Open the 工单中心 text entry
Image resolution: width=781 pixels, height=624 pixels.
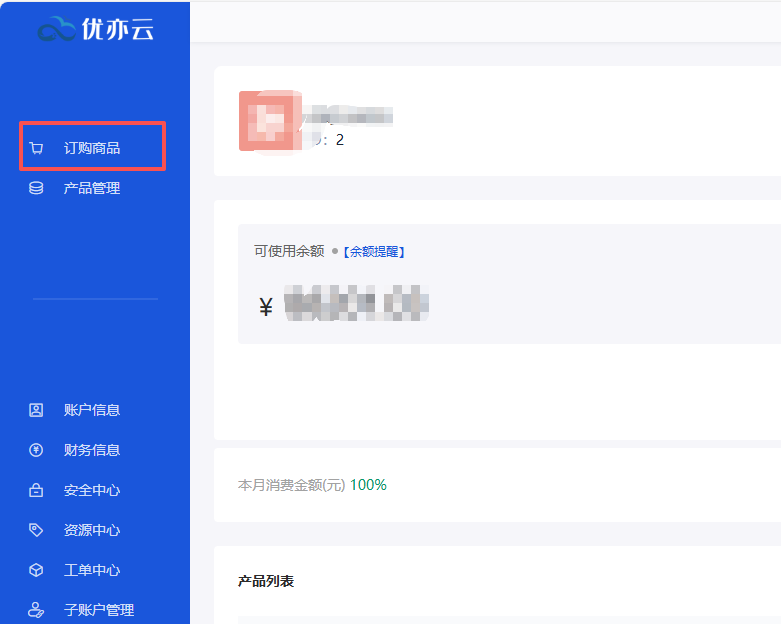tap(92, 570)
